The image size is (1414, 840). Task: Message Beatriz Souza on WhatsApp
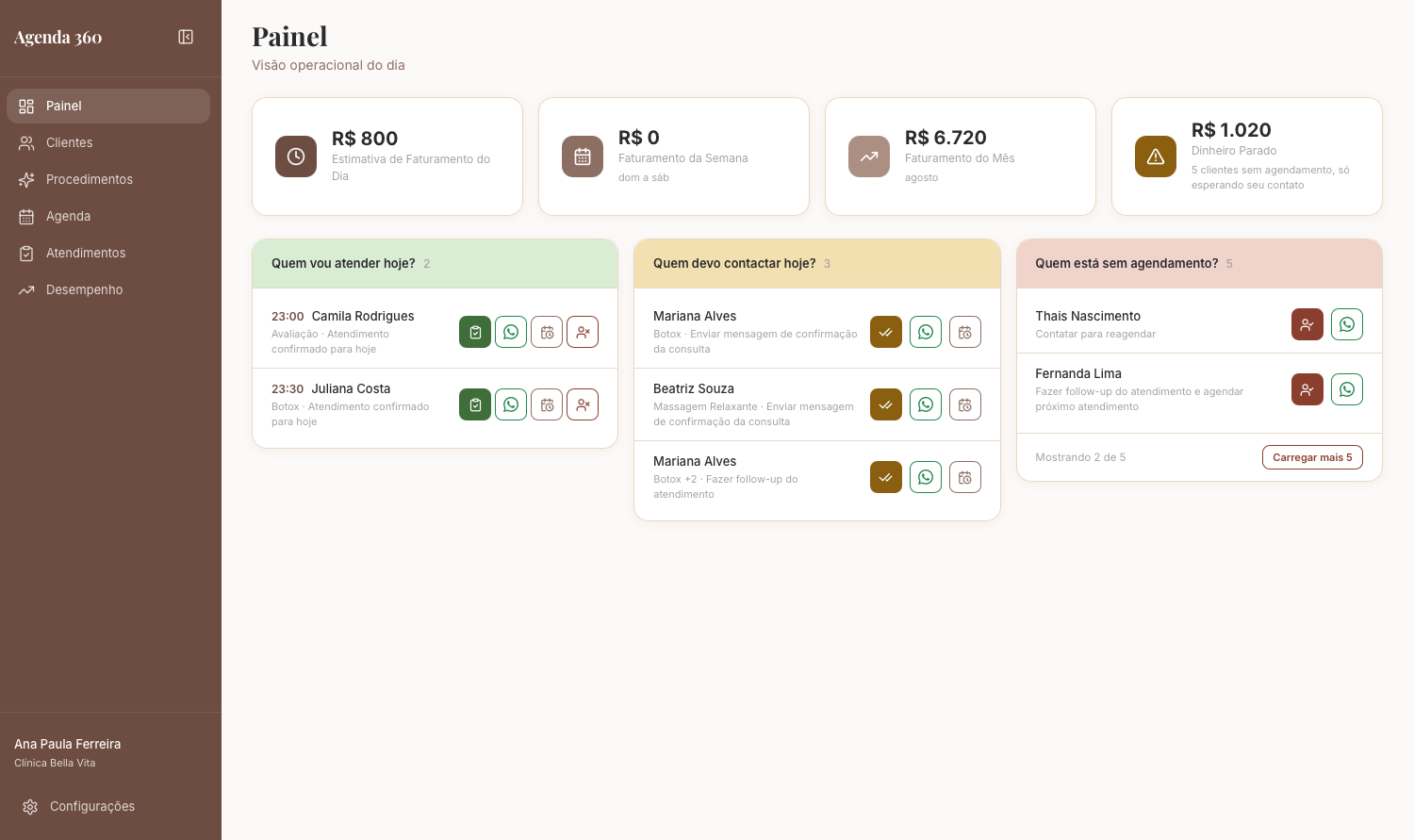tap(926, 404)
